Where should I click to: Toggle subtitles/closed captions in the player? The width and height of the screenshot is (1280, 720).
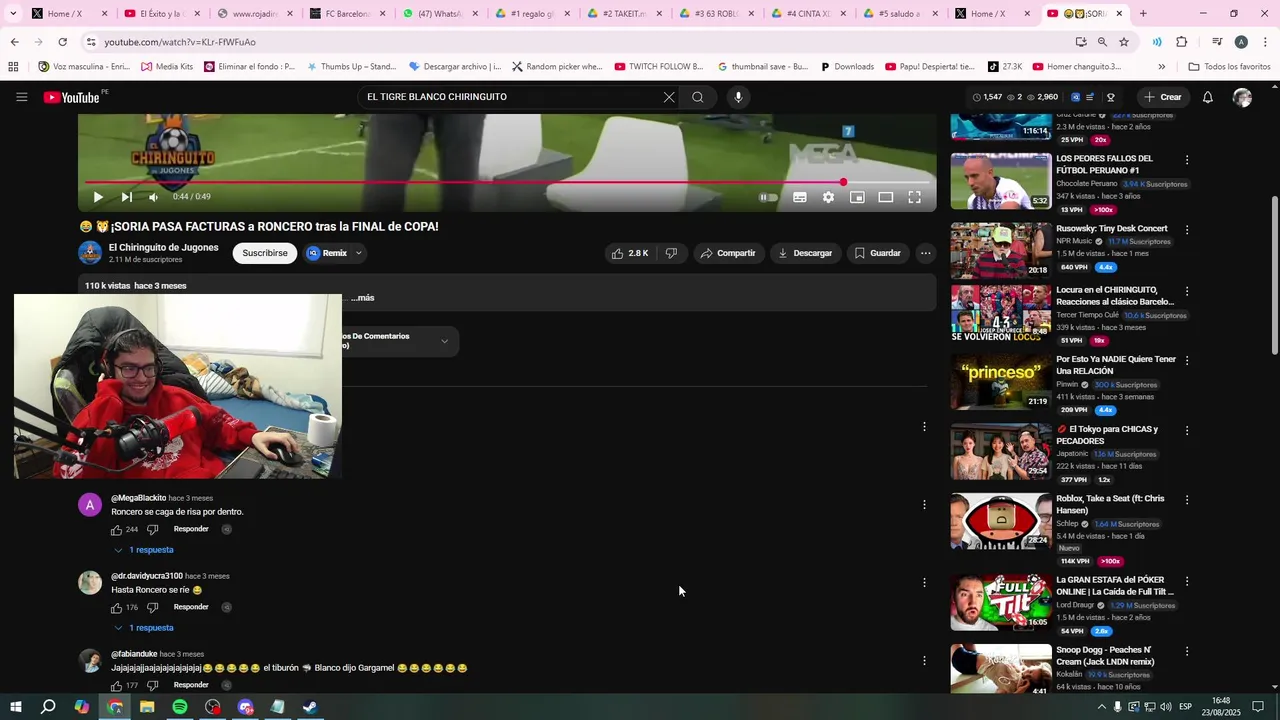pyautogui.click(x=800, y=197)
